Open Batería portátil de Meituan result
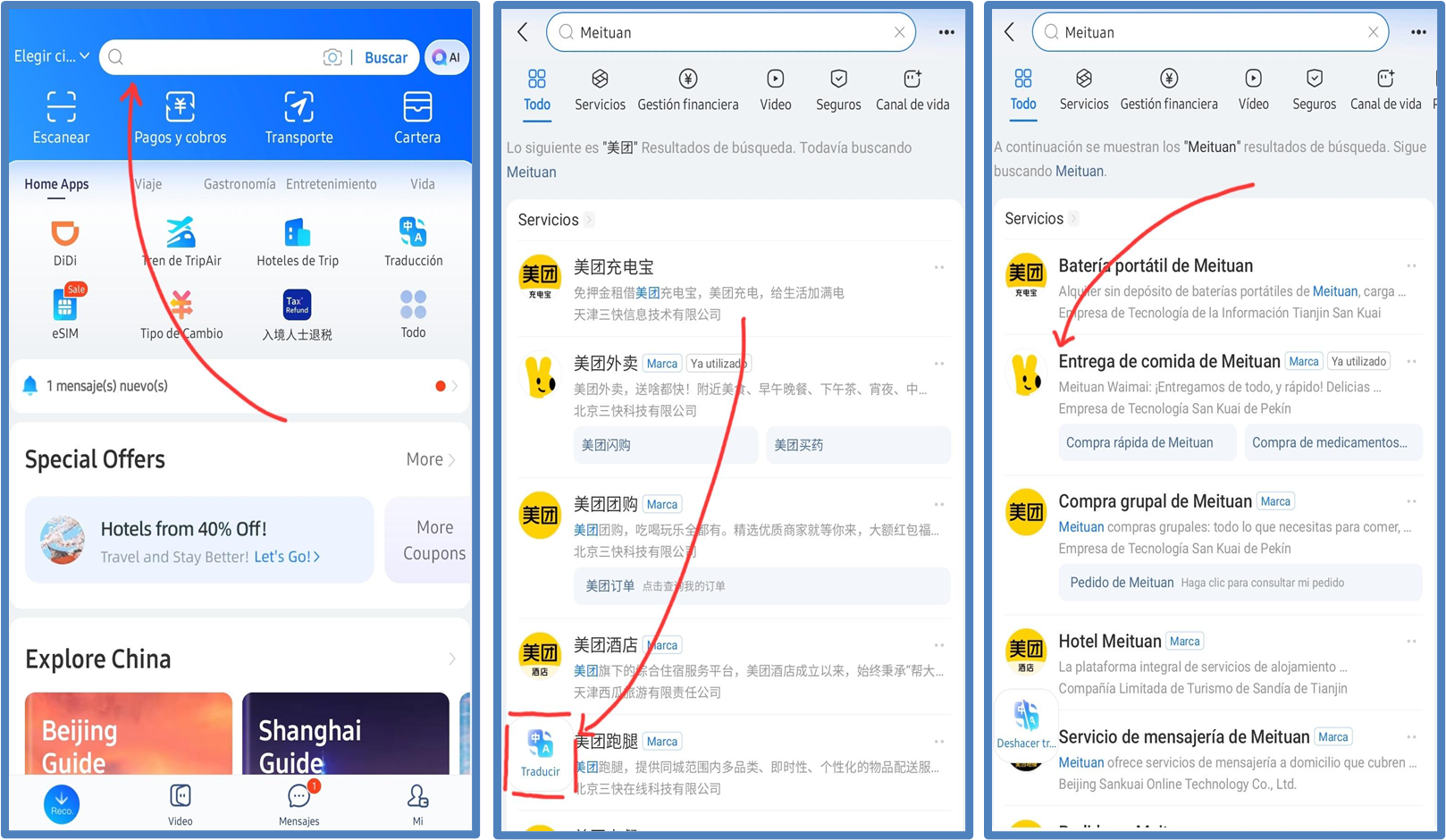The width and height of the screenshot is (1446, 840). (x=1215, y=288)
